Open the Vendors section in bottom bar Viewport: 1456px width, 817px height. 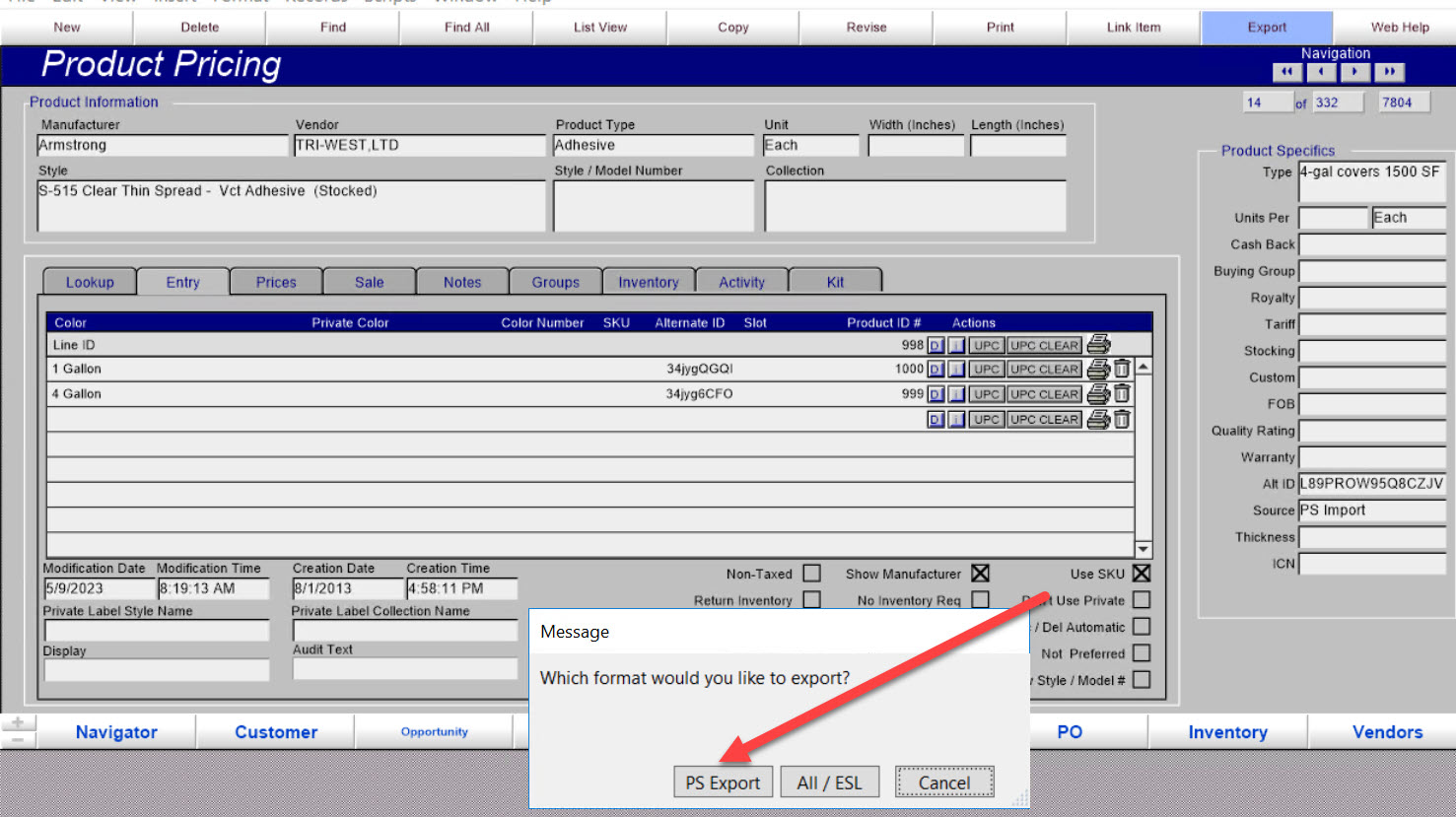(x=1387, y=732)
